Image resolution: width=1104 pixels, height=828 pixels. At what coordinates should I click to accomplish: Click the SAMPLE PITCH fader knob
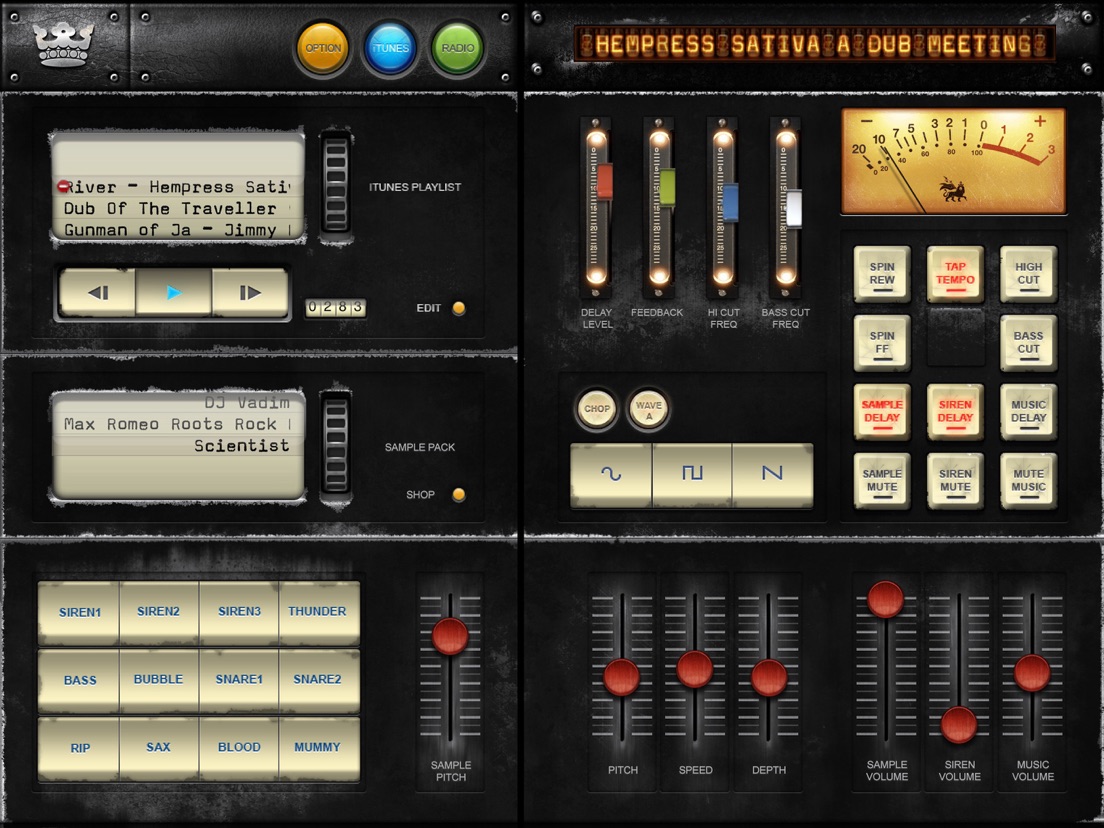tap(450, 636)
